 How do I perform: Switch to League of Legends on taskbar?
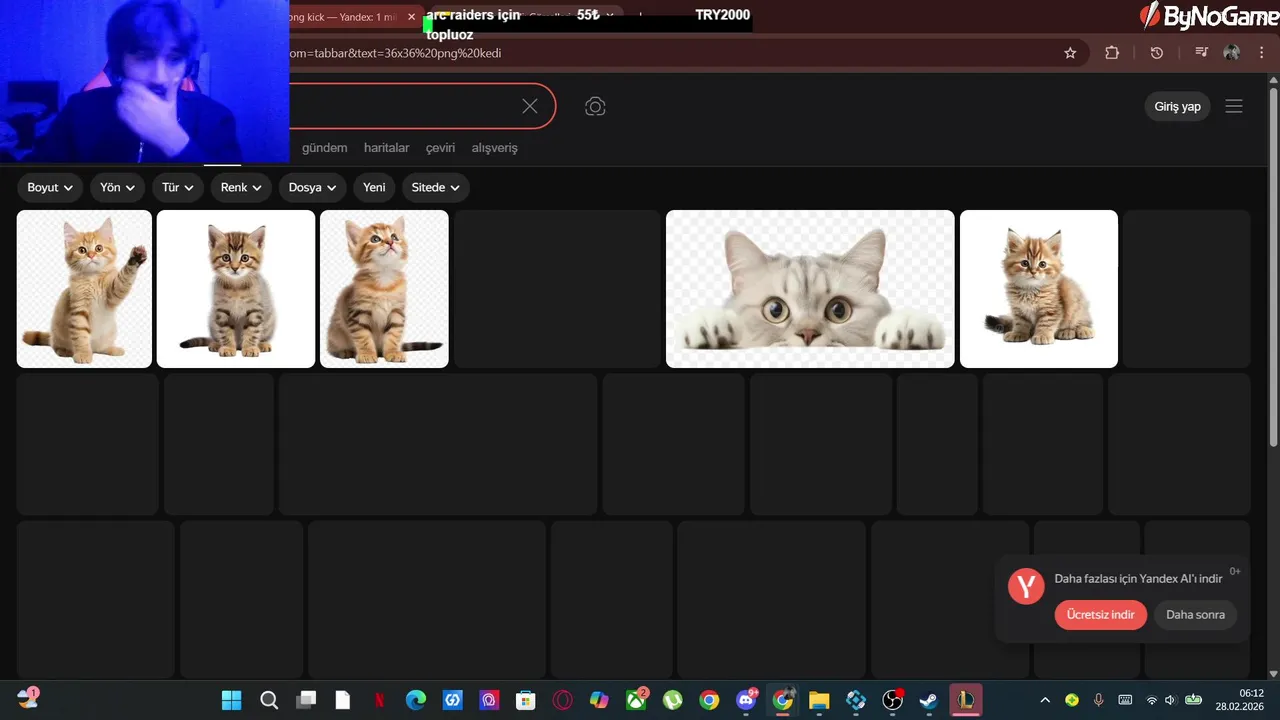point(966,700)
